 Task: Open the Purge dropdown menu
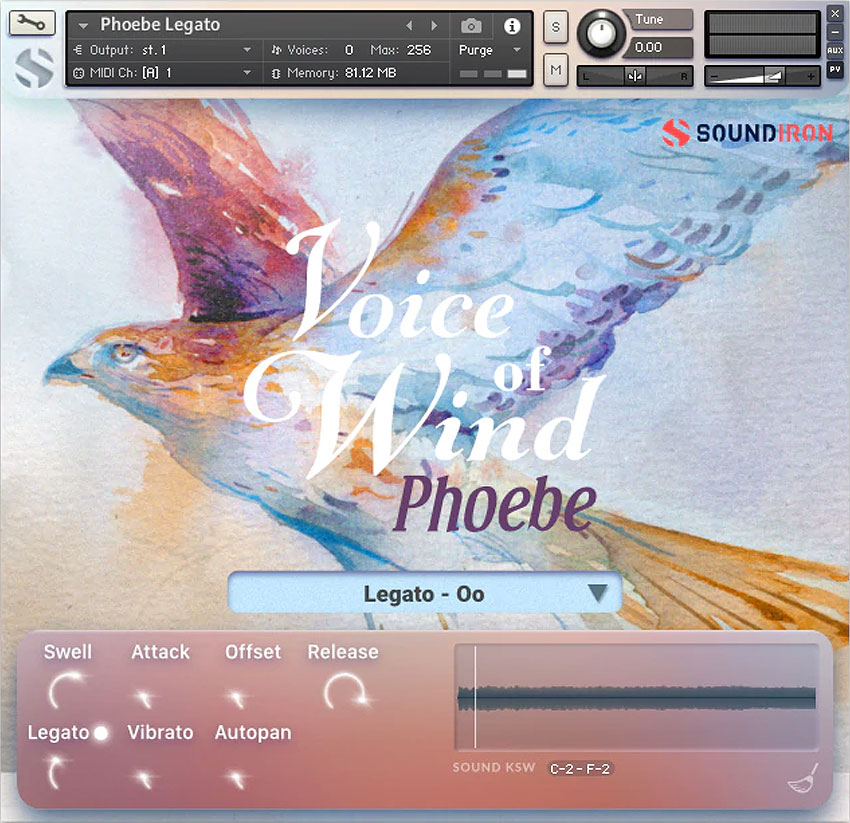pyautogui.click(x=490, y=50)
